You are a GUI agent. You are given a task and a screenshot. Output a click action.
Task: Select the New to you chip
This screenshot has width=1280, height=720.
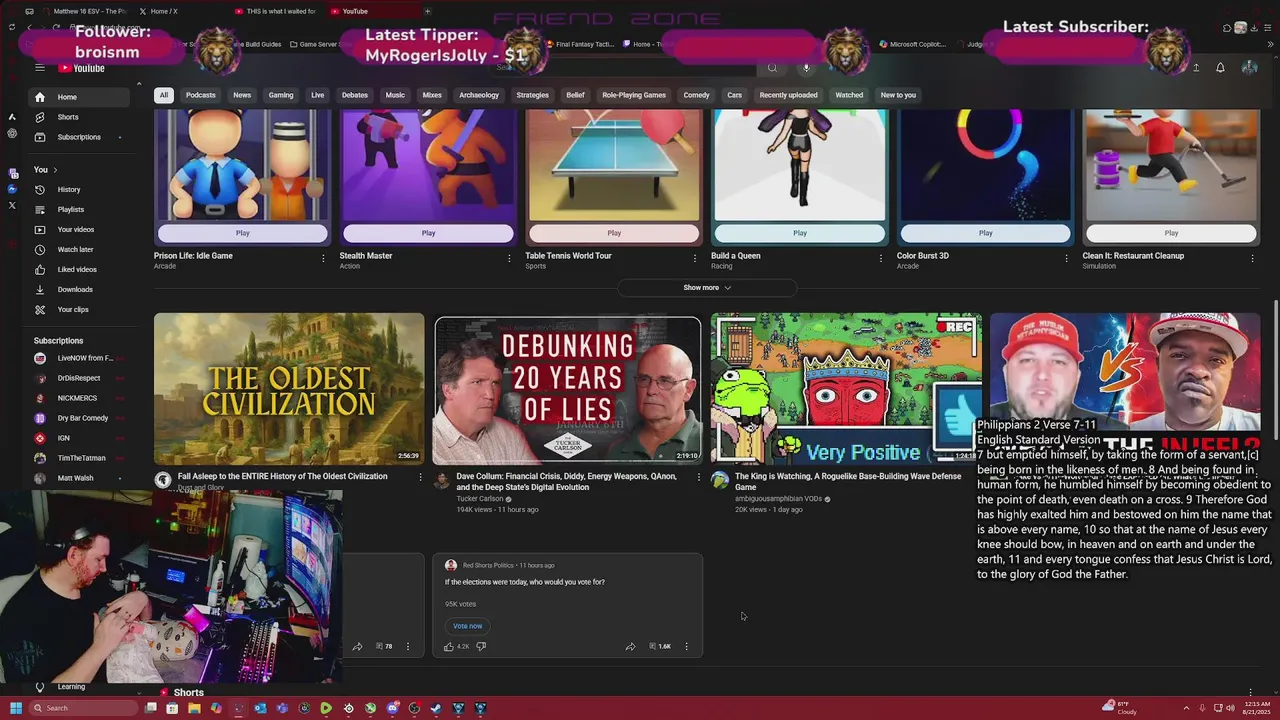898,95
